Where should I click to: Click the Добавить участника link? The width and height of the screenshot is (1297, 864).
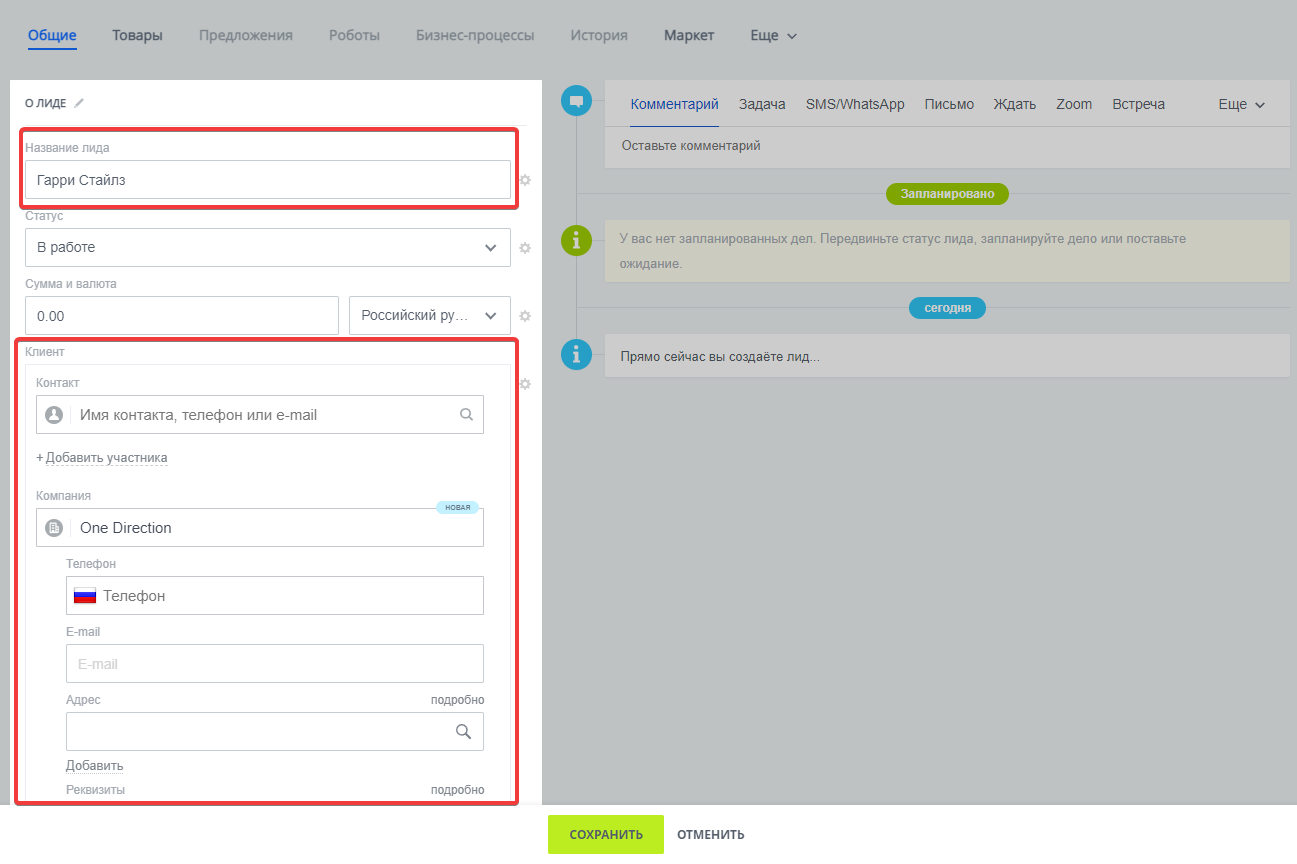tap(106, 458)
